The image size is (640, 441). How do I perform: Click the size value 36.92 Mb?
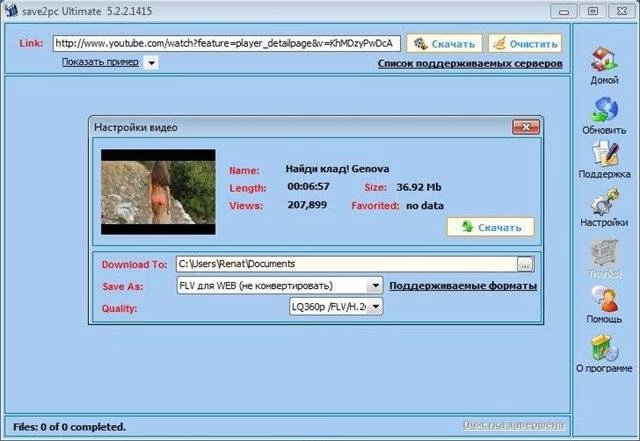[419, 187]
